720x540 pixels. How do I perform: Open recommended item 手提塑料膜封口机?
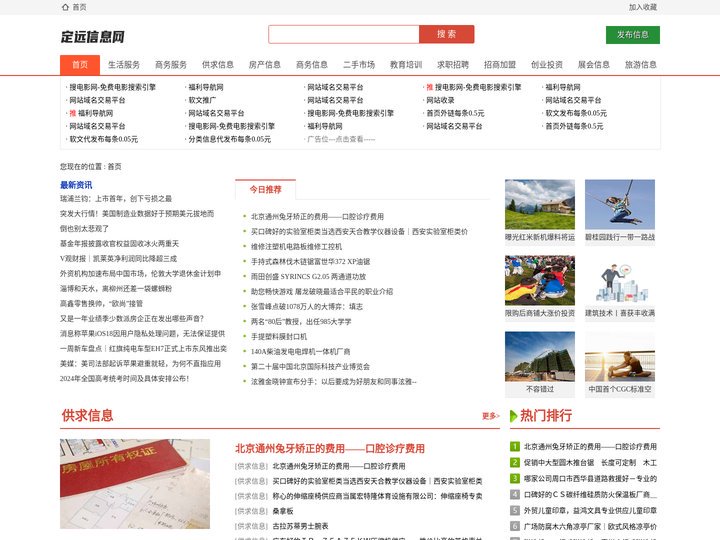pos(279,337)
